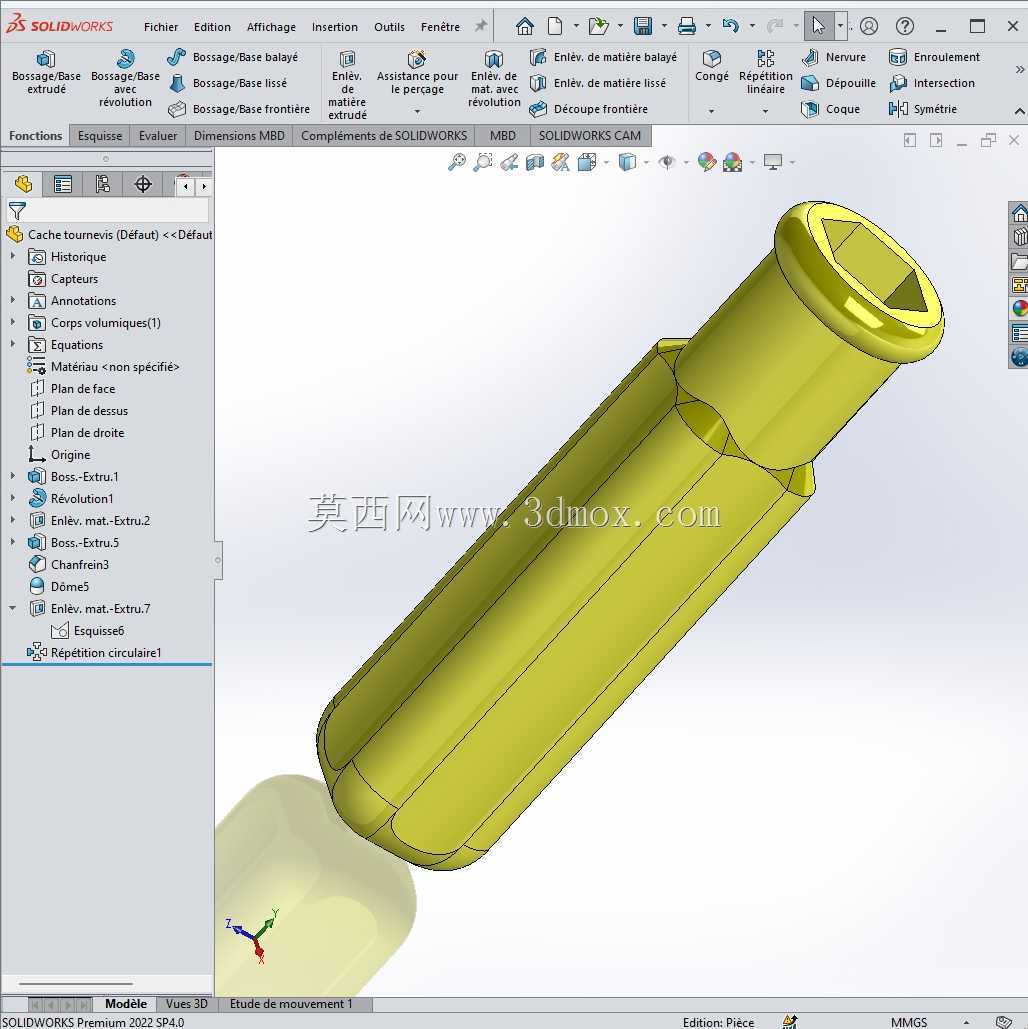Open the section view tool
Image resolution: width=1028 pixels, height=1029 pixels.
(535, 161)
